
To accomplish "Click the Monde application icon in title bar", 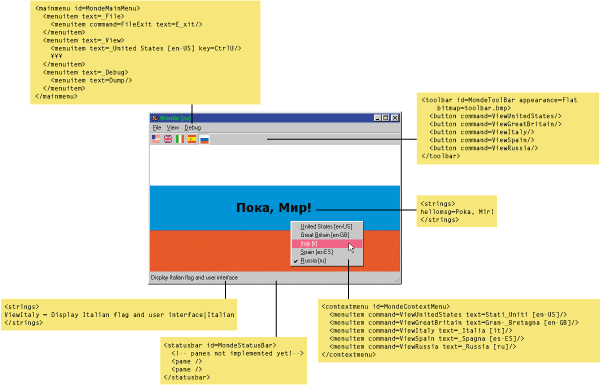I will [x=155, y=118].
